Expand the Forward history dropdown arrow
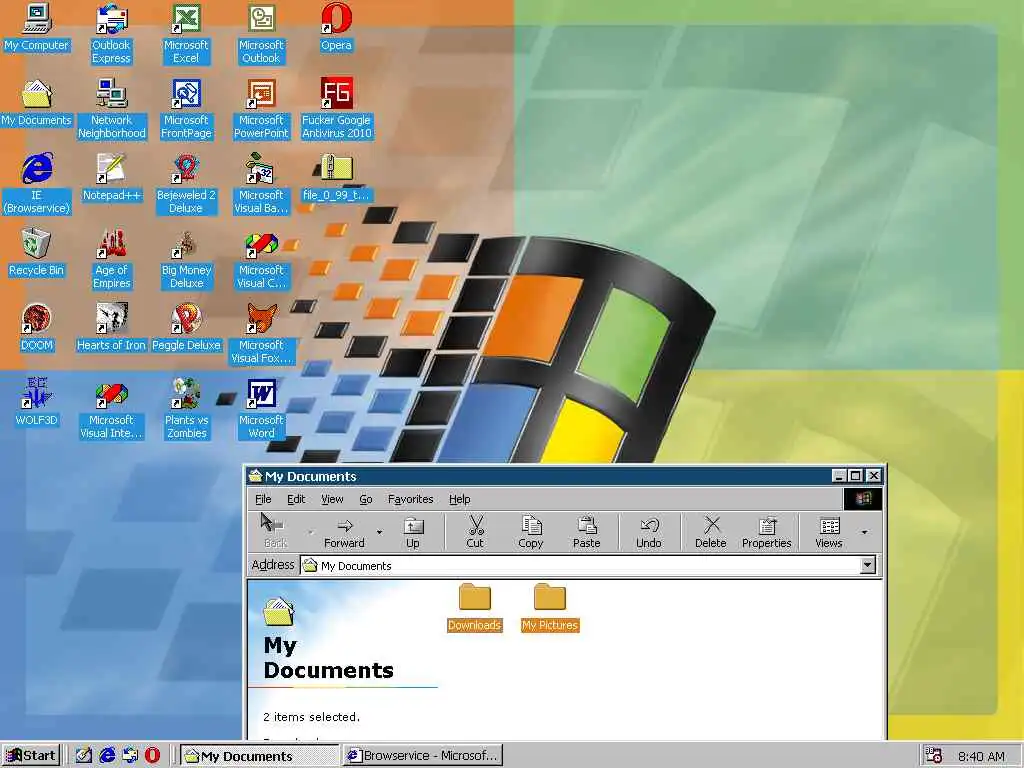 click(379, 532)
